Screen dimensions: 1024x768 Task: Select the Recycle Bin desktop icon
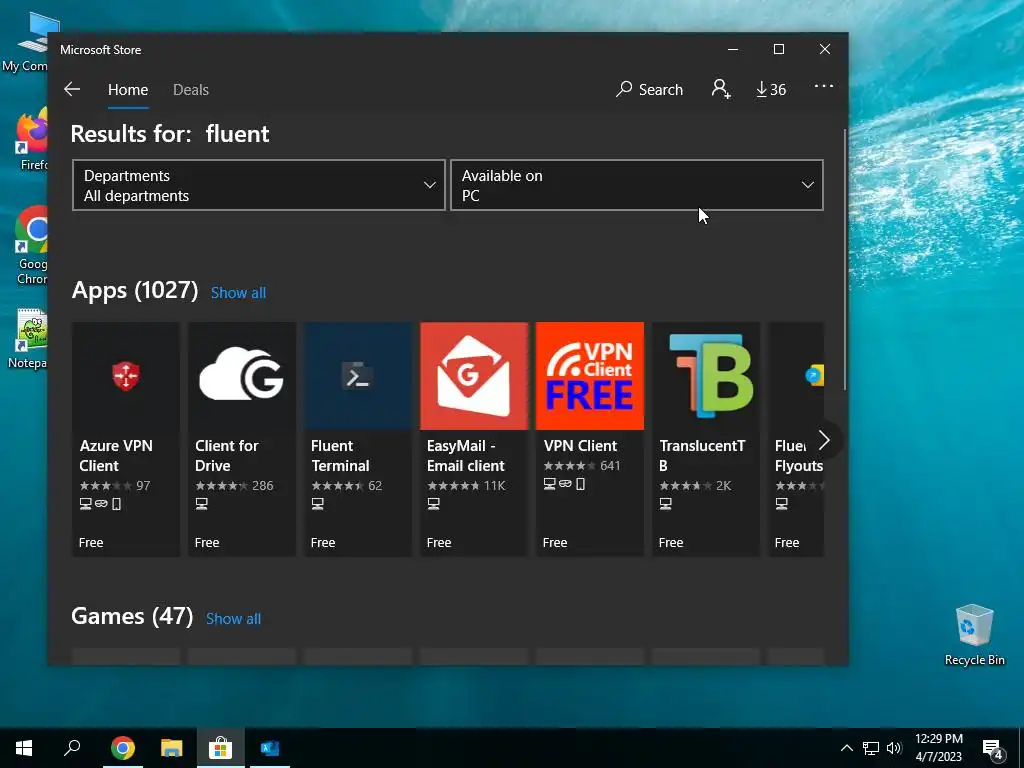[x=974, y=635]
